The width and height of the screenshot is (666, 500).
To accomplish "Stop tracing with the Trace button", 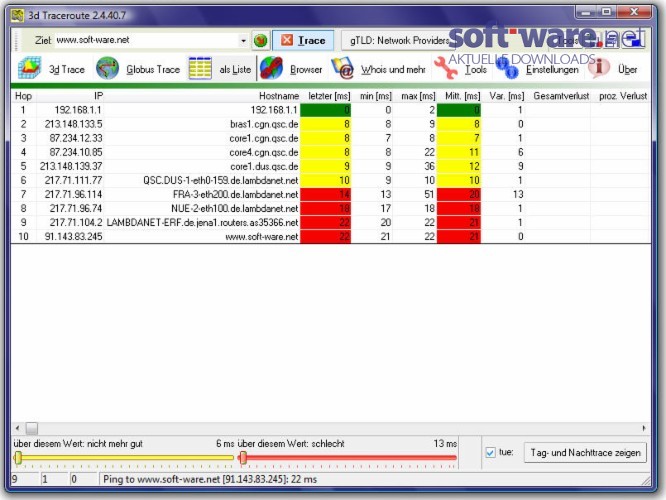I will pyautogui.click(x=303, y=40).
